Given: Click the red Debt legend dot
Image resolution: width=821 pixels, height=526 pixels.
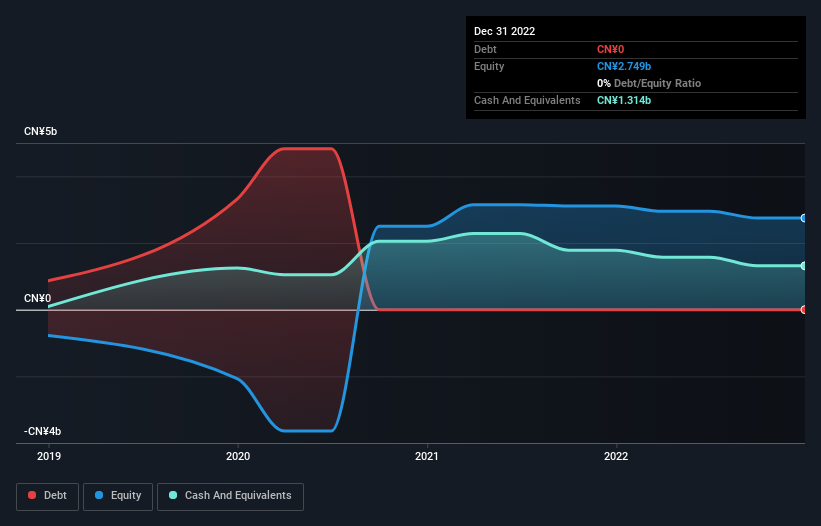Looking at the screenshot, I should pyautogui.click(x=32, y=495).
